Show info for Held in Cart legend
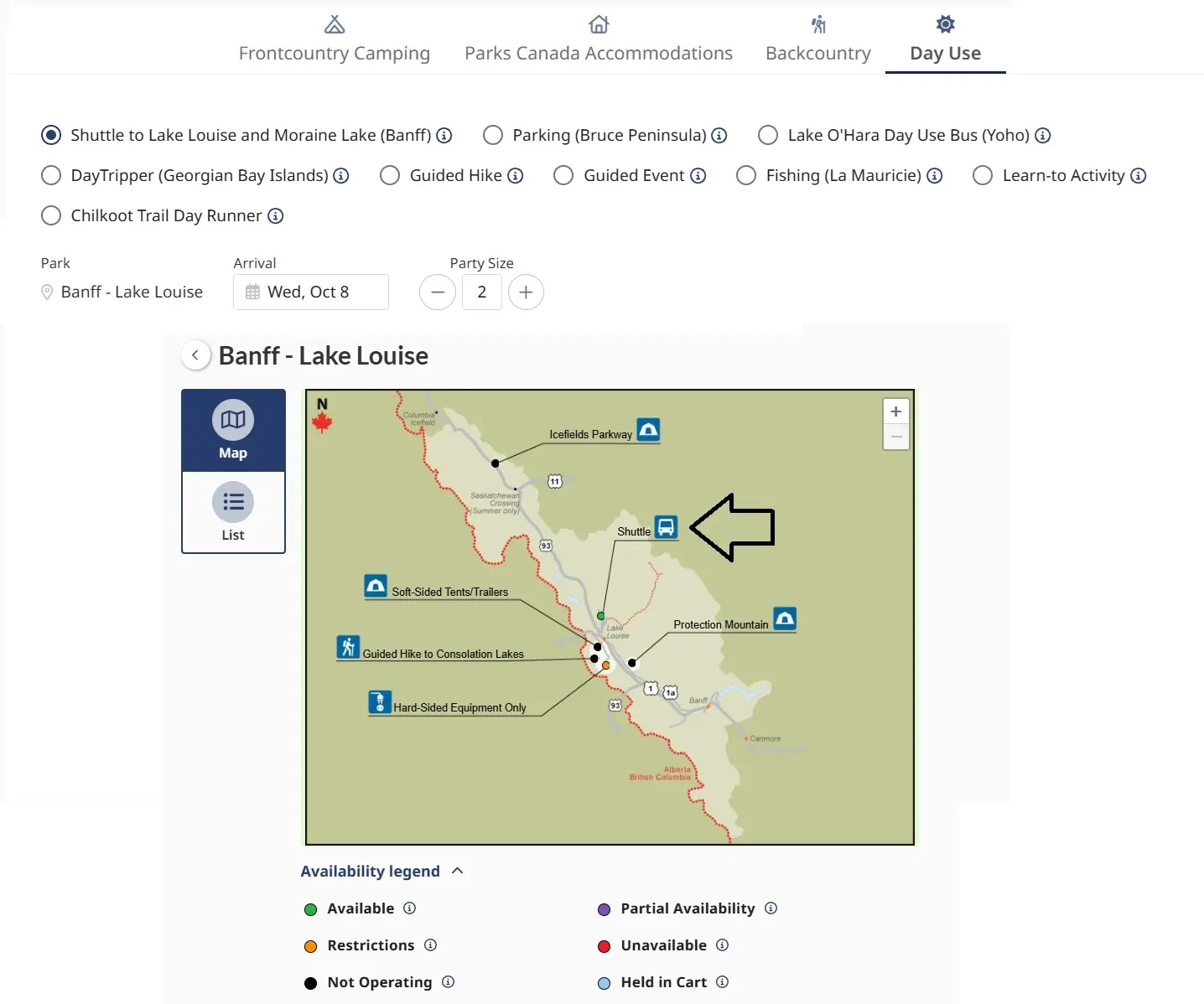This screenshot has height=1004, width=1204. [x=723, y=982]
